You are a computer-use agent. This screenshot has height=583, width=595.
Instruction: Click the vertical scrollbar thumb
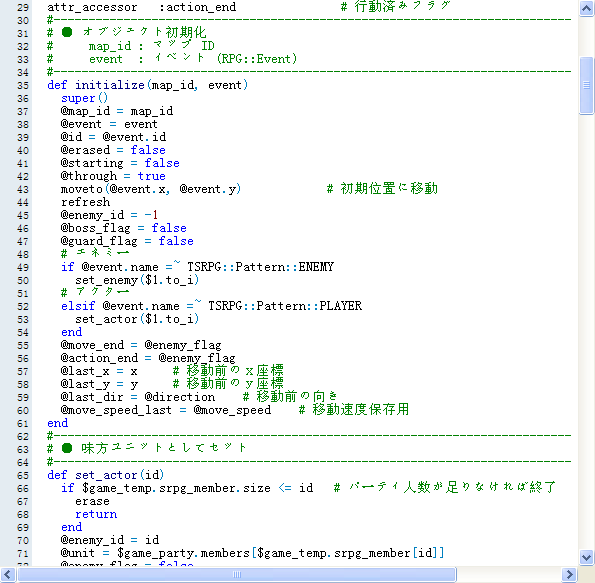click(586, 85)
